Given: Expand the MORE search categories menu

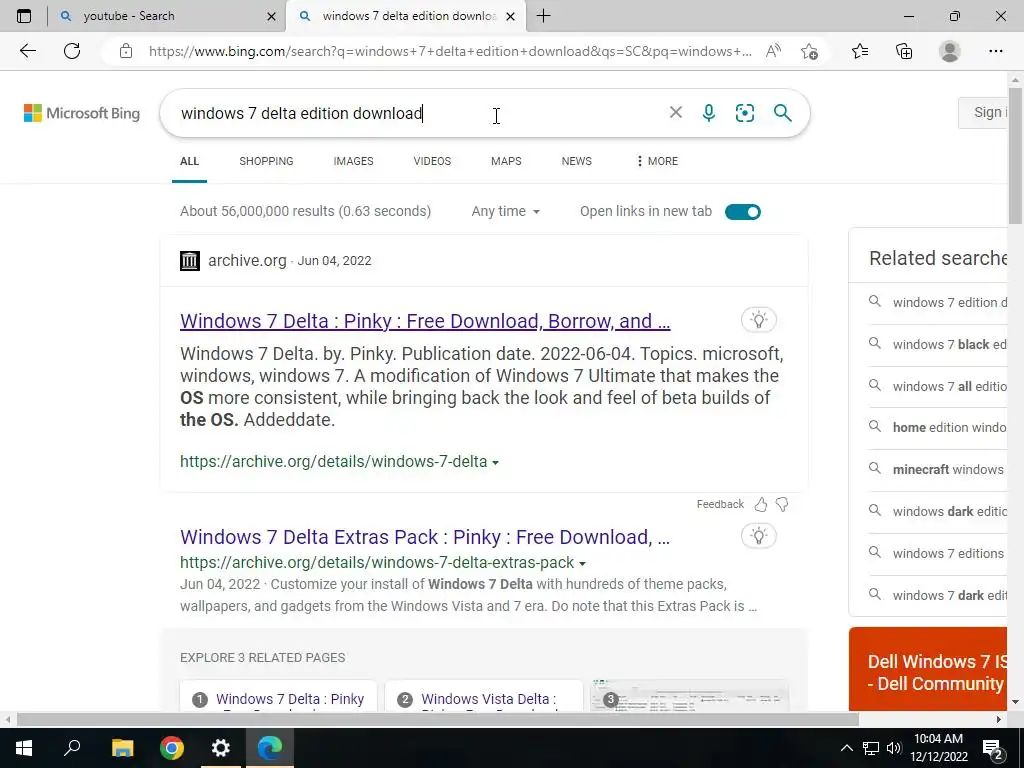Looking at the screenshot, I should coord(657,161).
